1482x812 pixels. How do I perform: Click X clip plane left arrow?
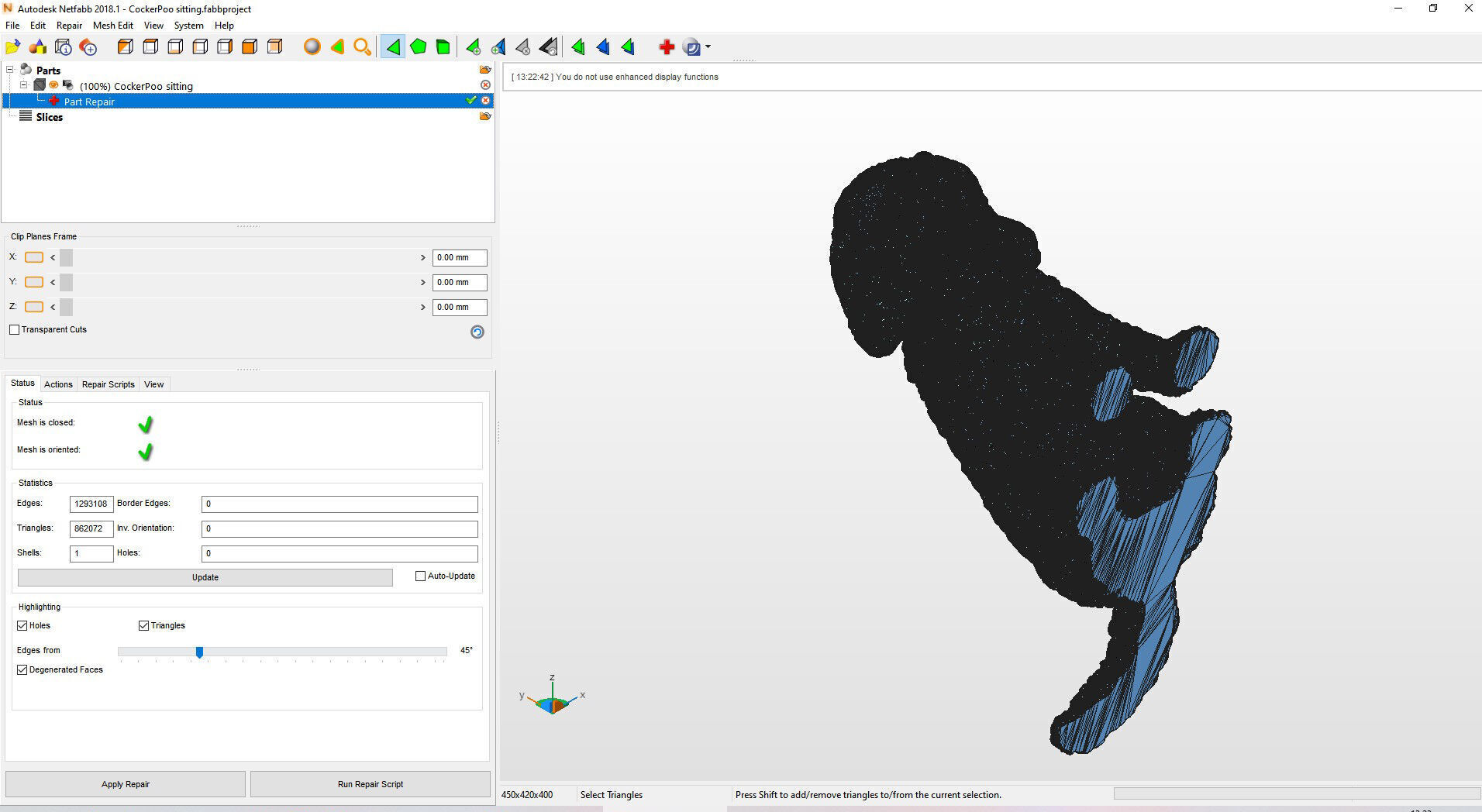53,257
